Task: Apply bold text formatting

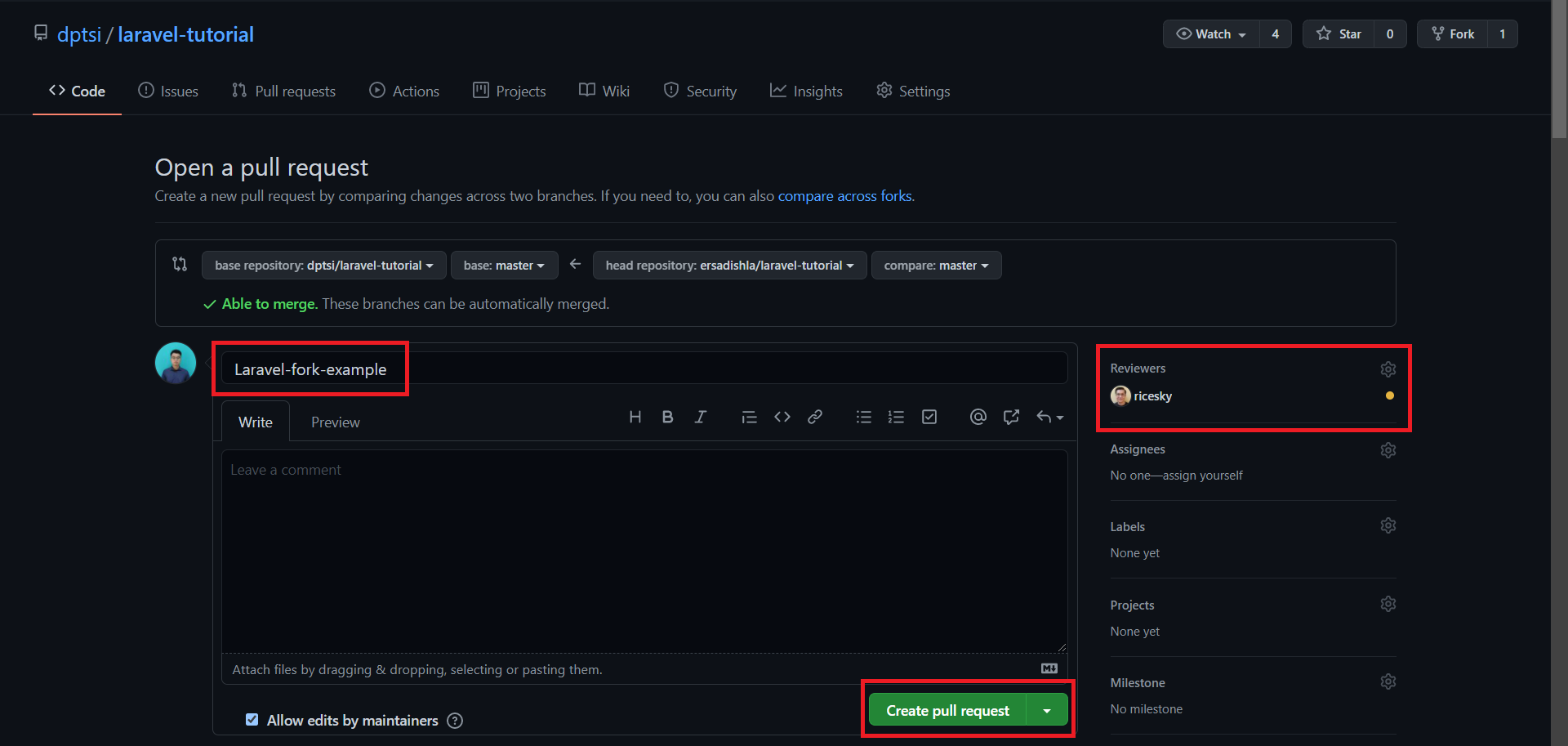Action: point(667,418)
